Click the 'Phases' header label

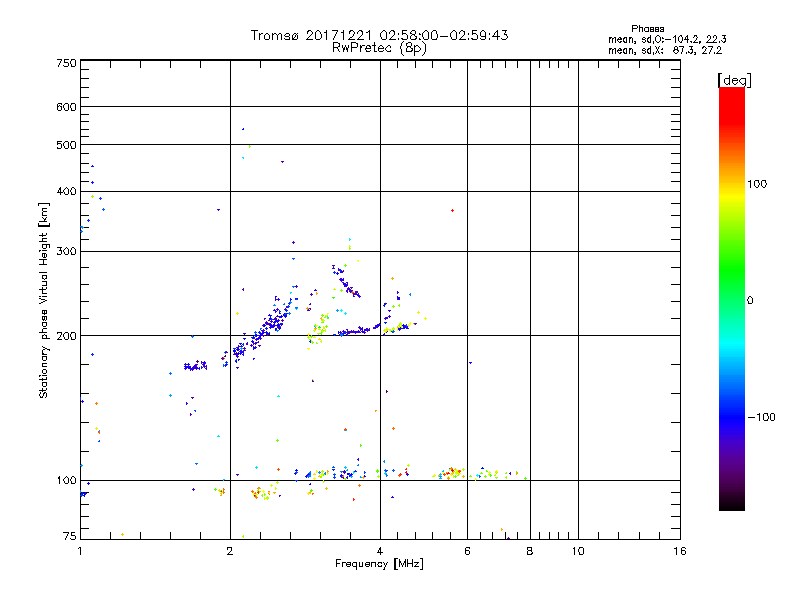pyautogui.click(x=647, y=29)
